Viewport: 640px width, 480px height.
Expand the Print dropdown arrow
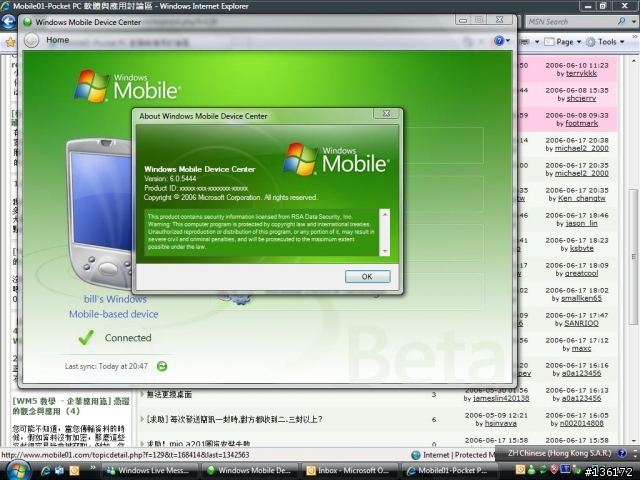point(537,42)
